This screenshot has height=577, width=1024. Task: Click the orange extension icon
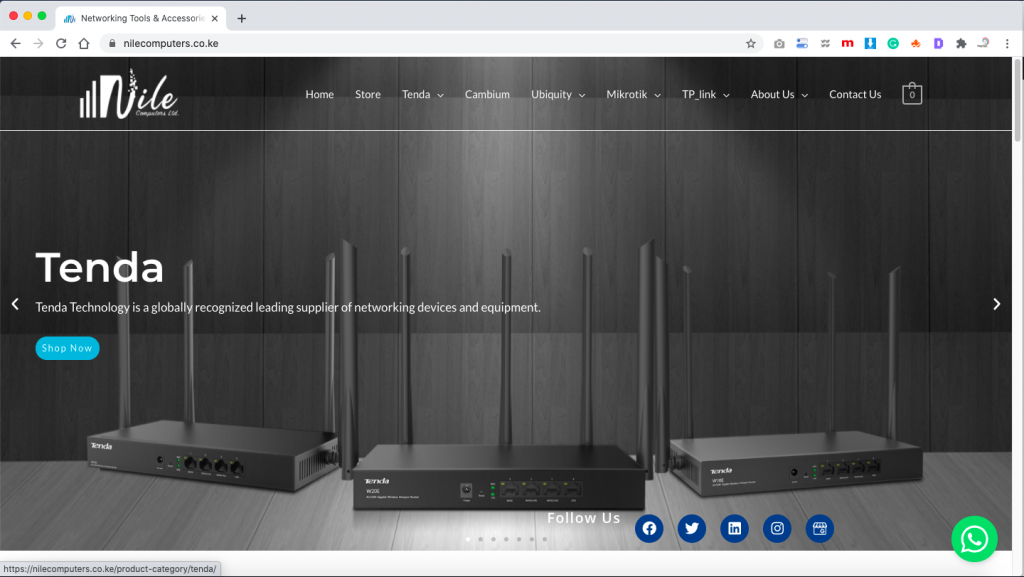pos(916,44)
